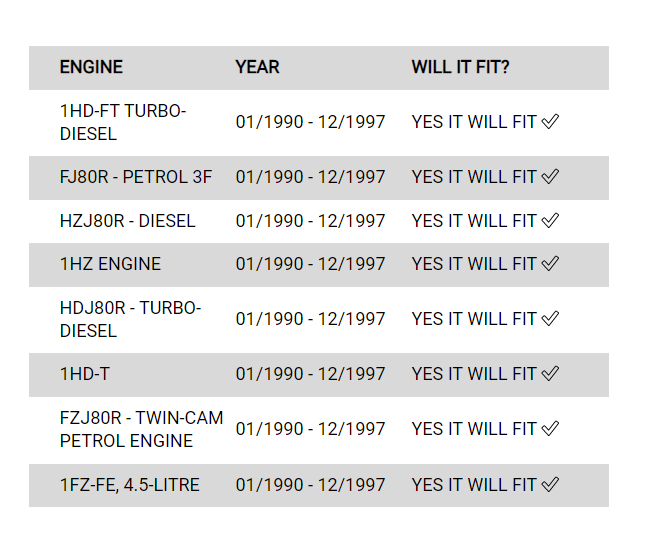Click checkmark icon in HZJ80R Diesel row
Screen dimensions: 655x552
(x=550, y=221)
